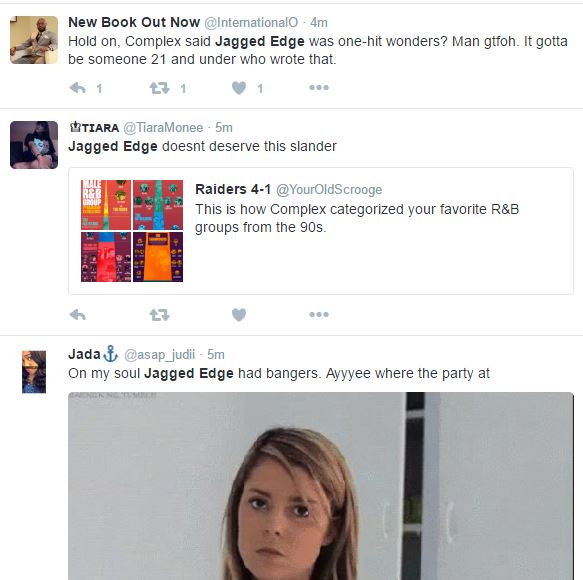Open Jada's profile avatar
The image size is (583, 580).
coord(34,372)
